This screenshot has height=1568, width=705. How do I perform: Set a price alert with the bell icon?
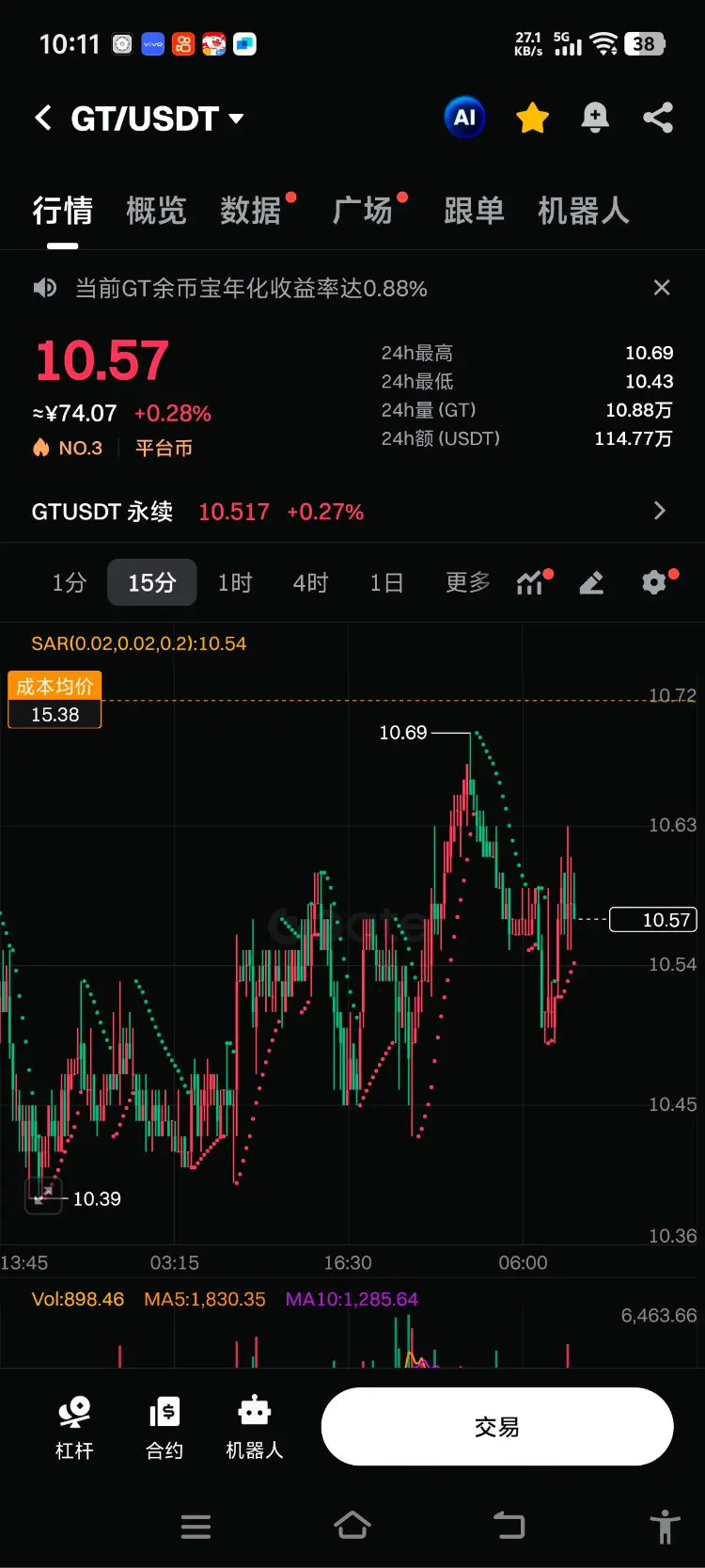tap(595, 118)
